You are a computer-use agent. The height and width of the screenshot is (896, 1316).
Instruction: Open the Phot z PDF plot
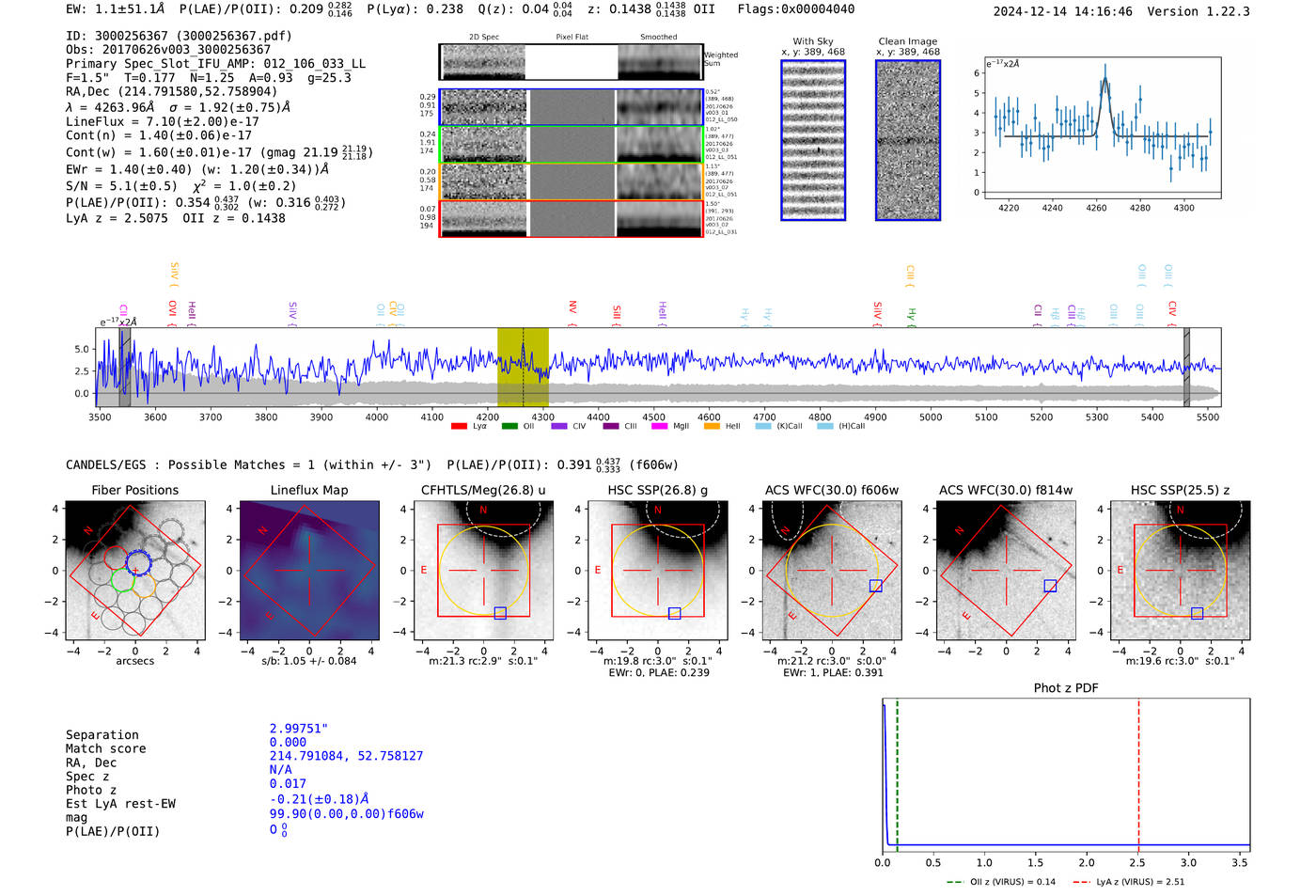1066,776
